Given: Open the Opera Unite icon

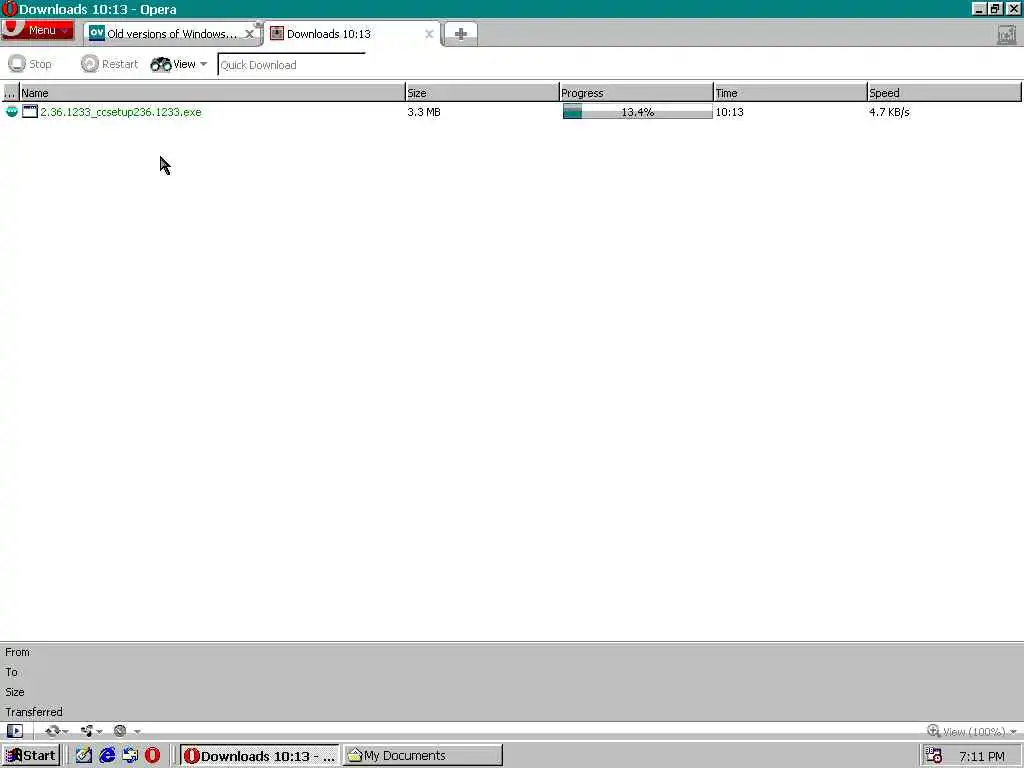Looking at the screenshot, I should click(91, 731).
